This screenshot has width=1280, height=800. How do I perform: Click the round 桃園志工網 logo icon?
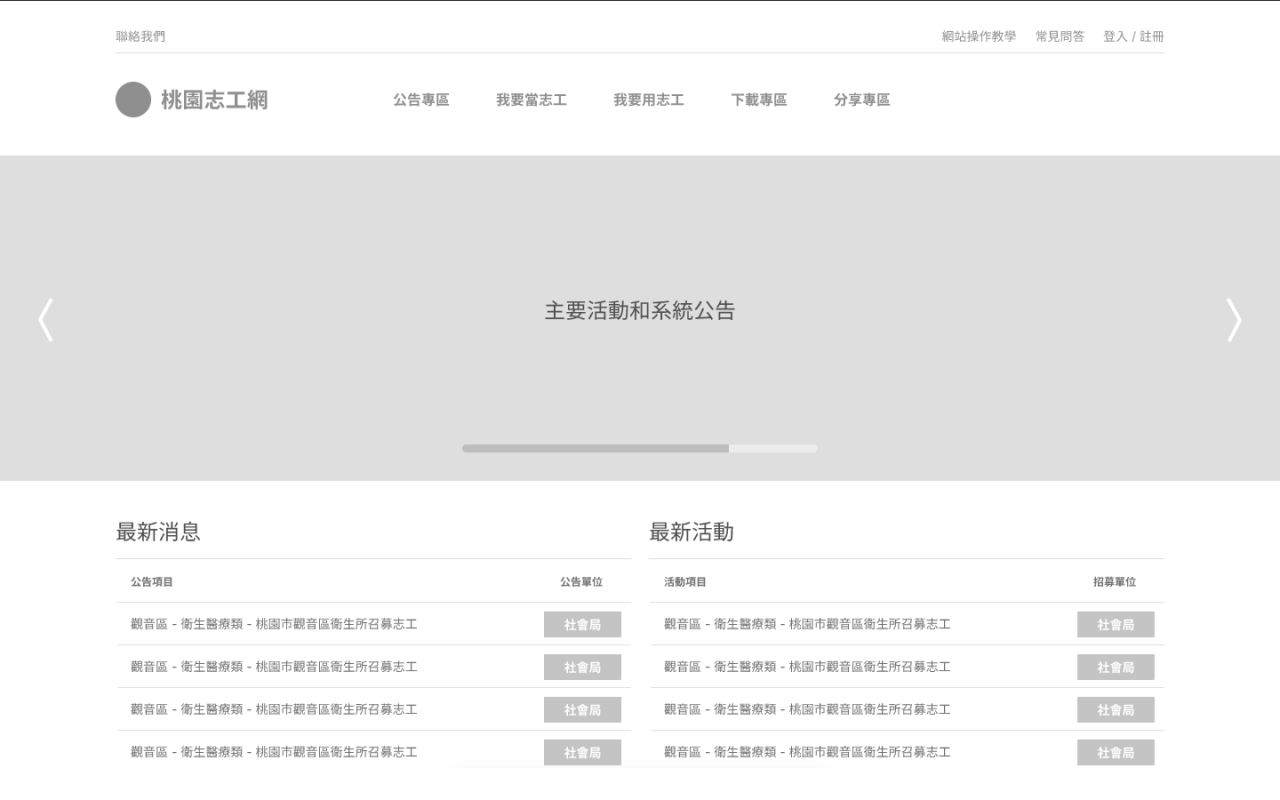(x=133, y=100)
